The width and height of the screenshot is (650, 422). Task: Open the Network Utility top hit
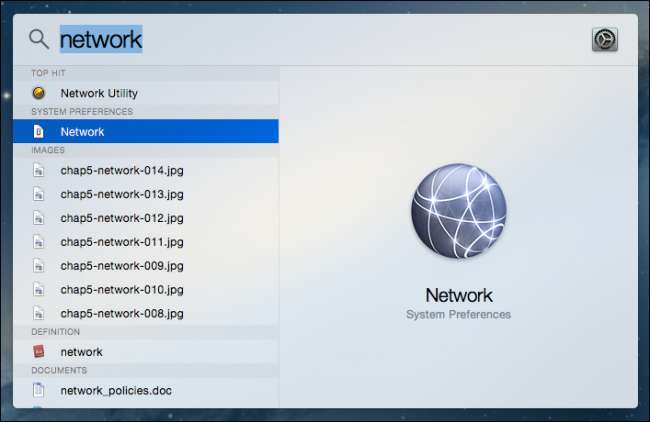146,93
